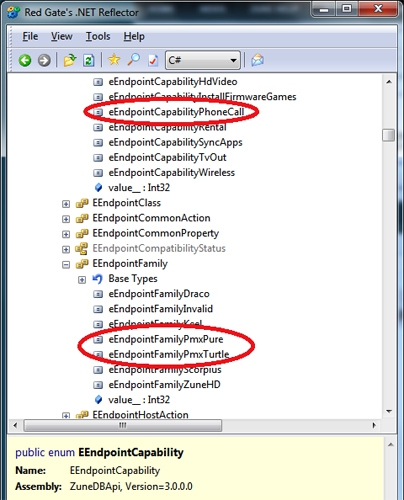Expand the EEndpointCommonProperty node
Viewport: 404px width, 500px height.
click(x=66, y=234)
